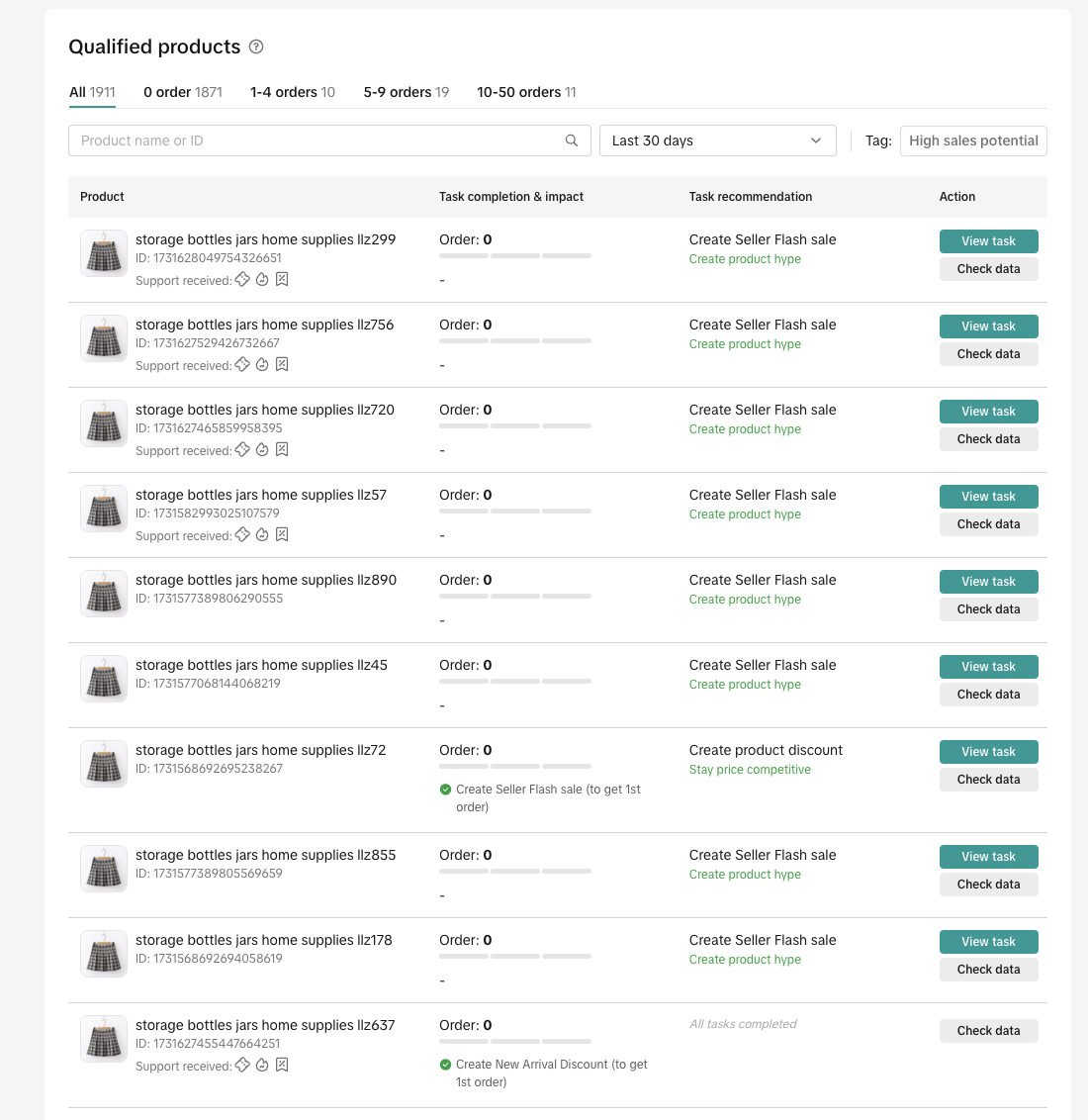Click the search magnifier in the product search bar
The image size is (1088, 1120).
tap(572, 140)
